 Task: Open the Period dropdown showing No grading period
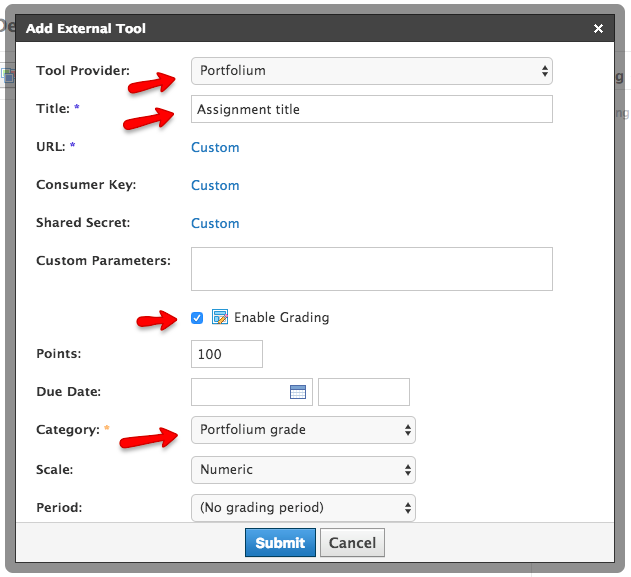[303, 508]
